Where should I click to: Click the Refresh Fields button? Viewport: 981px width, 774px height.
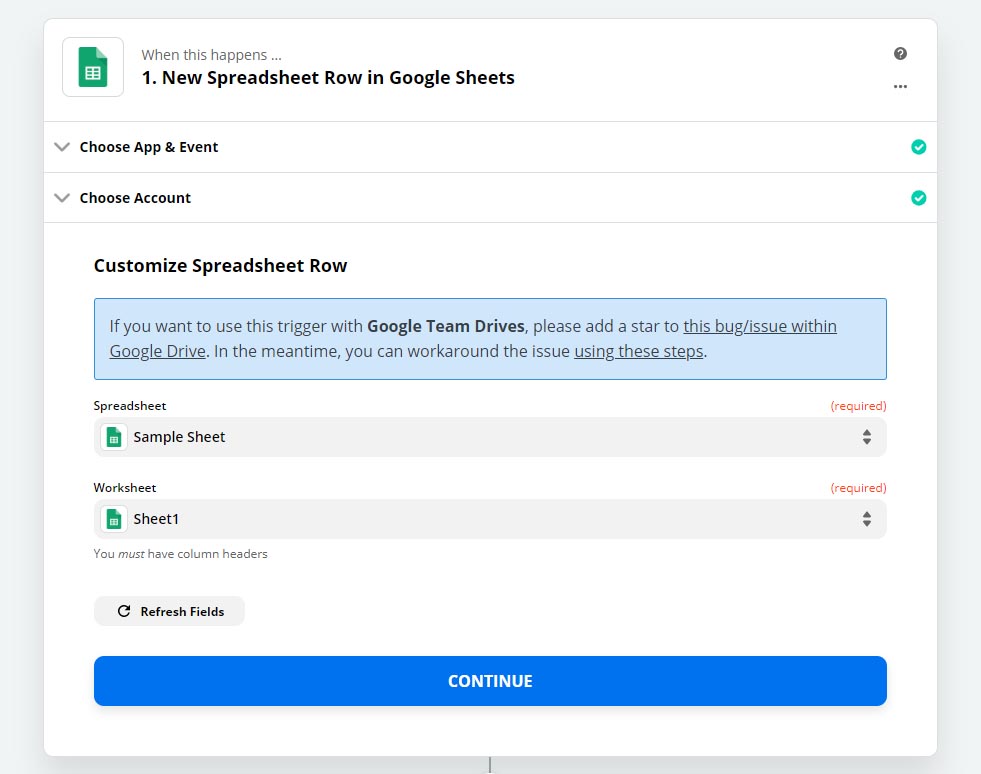(x=169, y=611)
